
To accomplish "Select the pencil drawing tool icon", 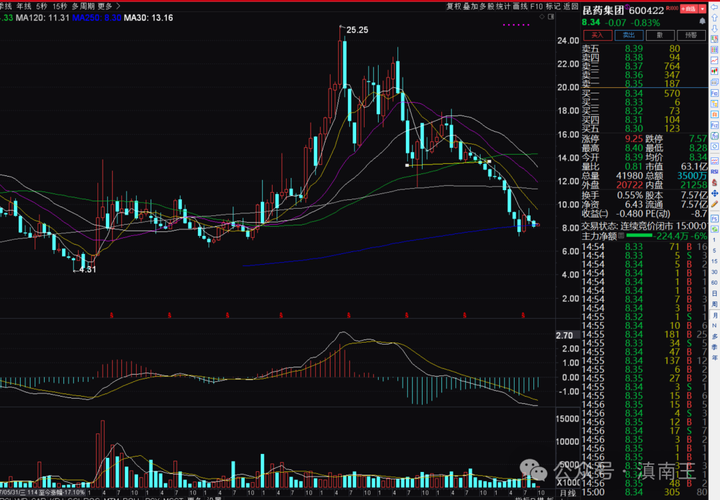I will tap(714, 204).
